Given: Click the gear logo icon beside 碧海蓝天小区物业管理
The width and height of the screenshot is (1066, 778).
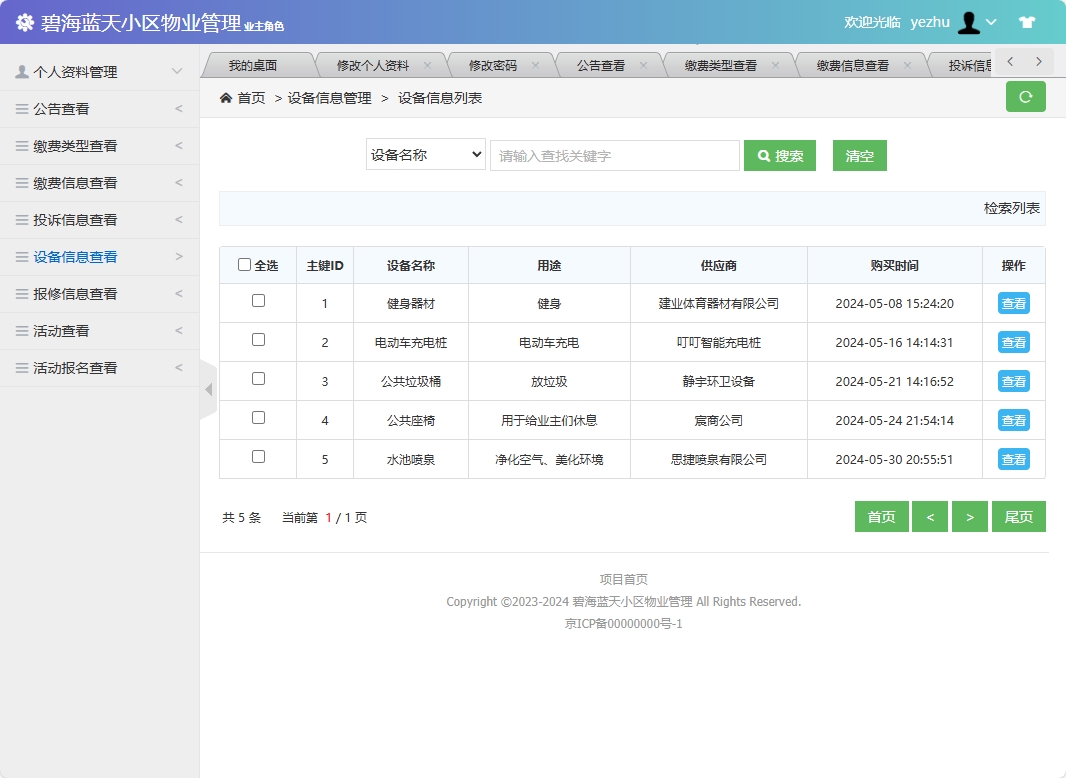Looking at the screenshot, I should pos(24,21).
